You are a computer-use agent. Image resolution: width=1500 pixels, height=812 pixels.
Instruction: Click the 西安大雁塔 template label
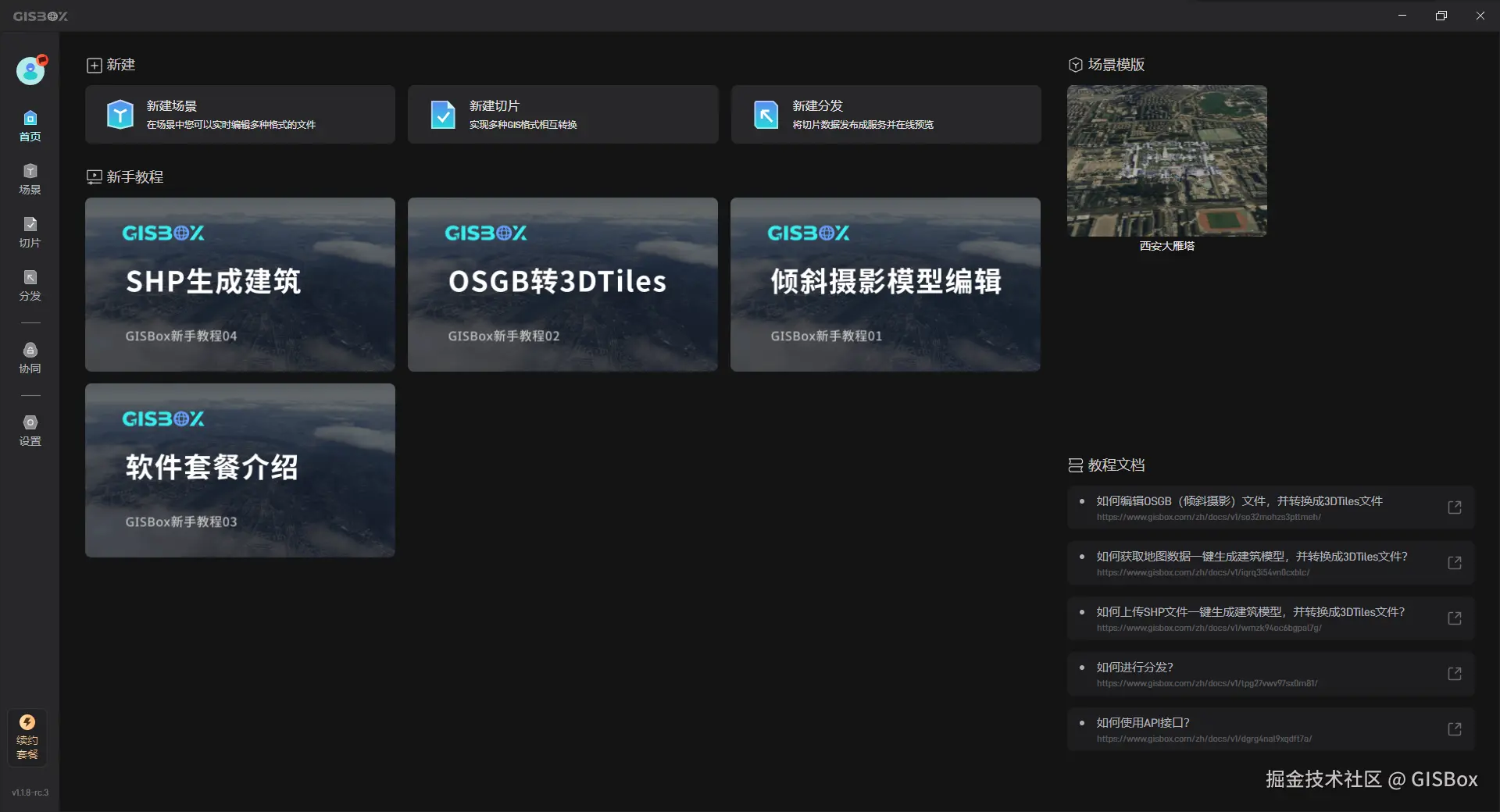pyautogui.click(x=1167, y=246)
